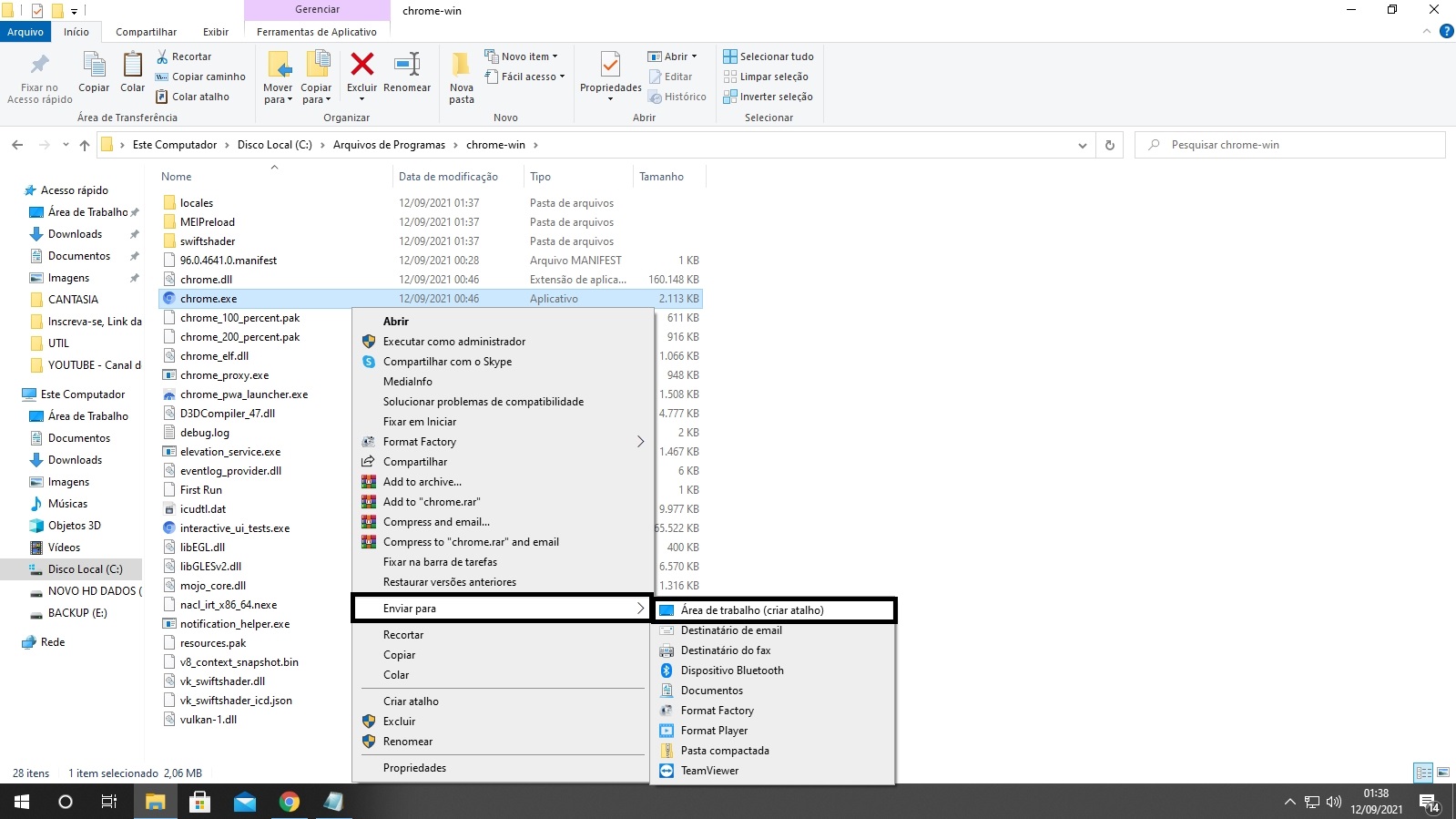The image size is (1456, 819).
Task: Click Limpar seleção in the ribbon
Action: [766, 77]
